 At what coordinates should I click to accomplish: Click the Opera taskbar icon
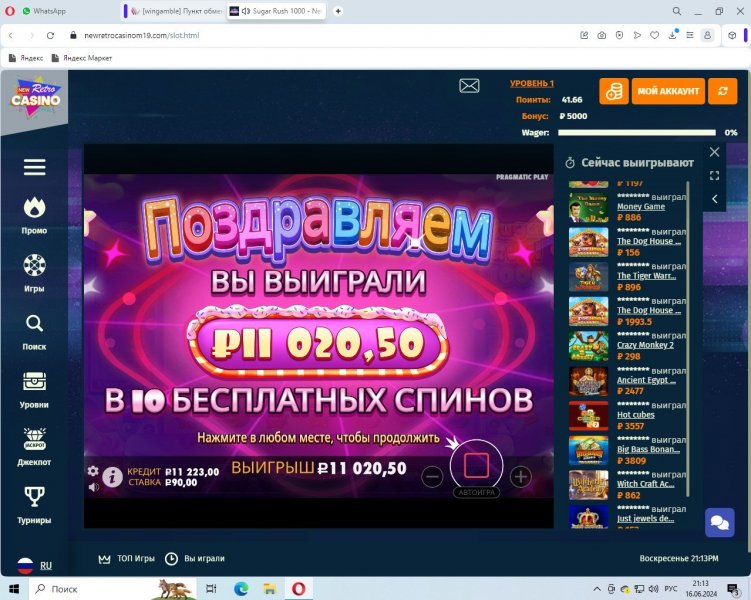tap(299, 589)
